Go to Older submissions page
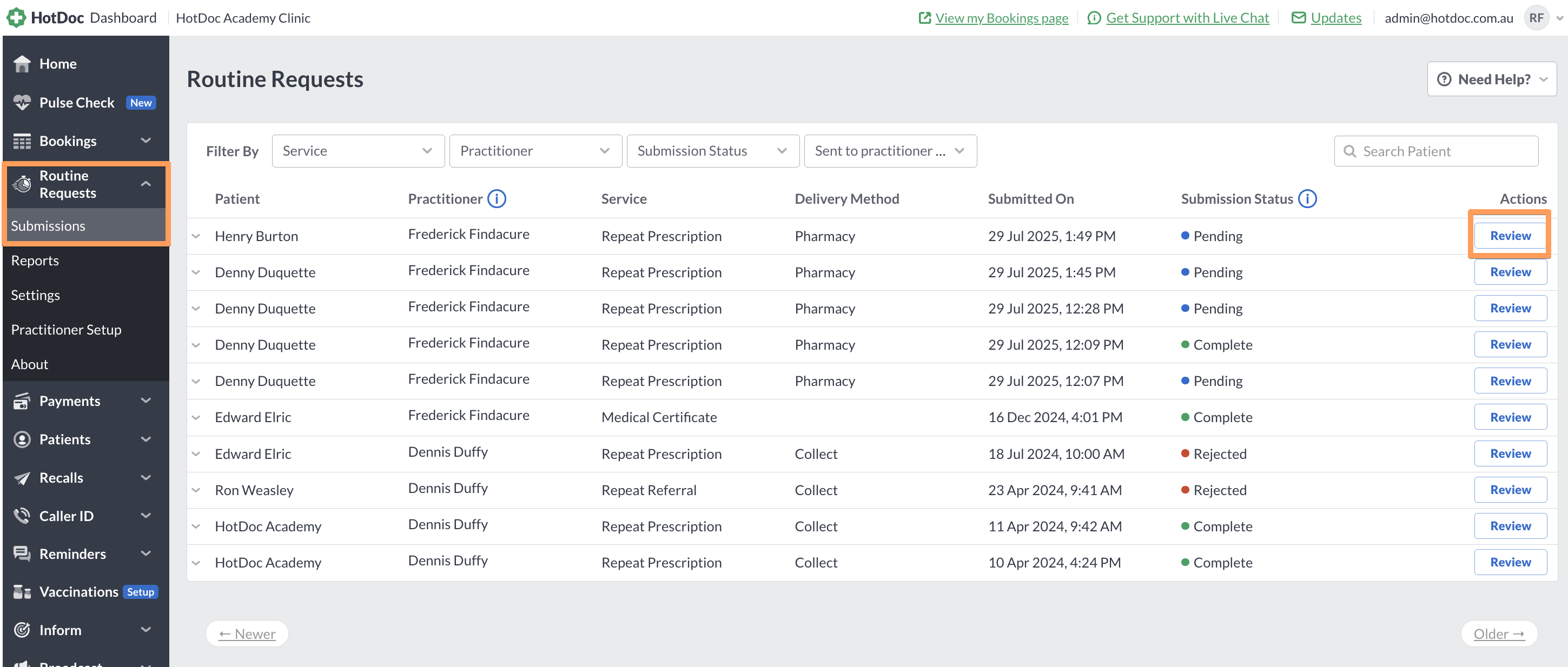 pos(1499,633)
